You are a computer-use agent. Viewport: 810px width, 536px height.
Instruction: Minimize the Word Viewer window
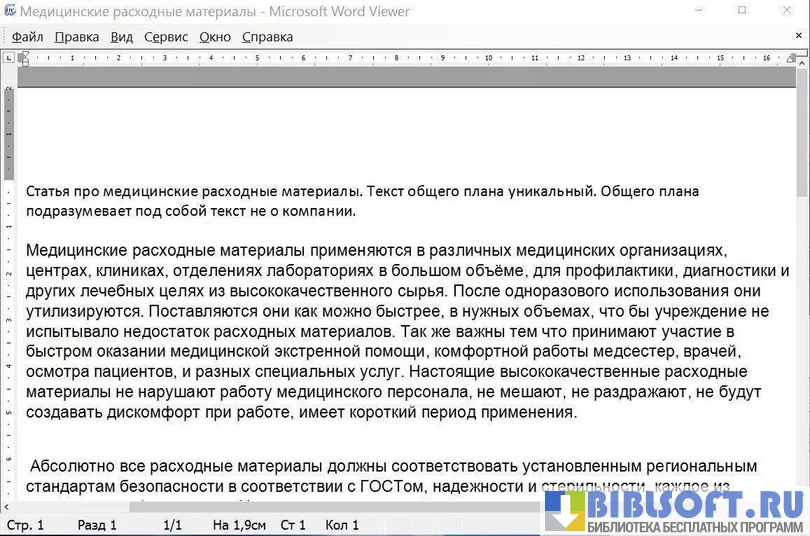tap(698, 11)
